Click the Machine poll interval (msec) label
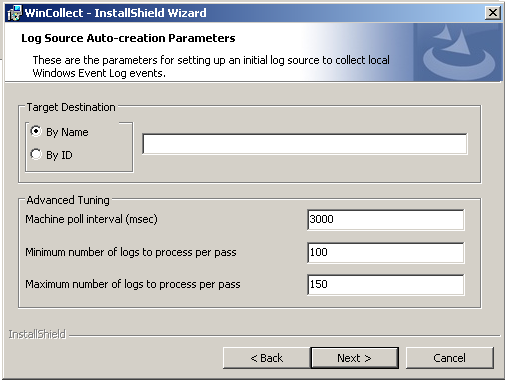505x381 pixels. pos(91,219)
